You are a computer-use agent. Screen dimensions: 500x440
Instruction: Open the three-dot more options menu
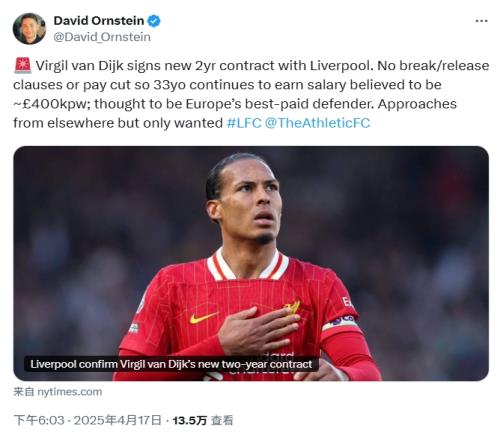[481, 21]
